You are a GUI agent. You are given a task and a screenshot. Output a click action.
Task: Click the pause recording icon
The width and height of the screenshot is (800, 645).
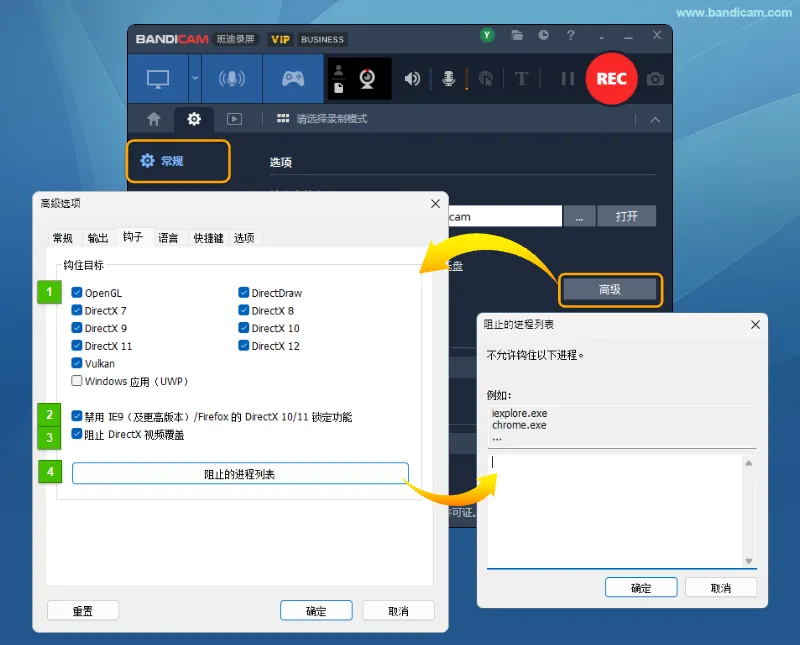[x=567, y=79]
